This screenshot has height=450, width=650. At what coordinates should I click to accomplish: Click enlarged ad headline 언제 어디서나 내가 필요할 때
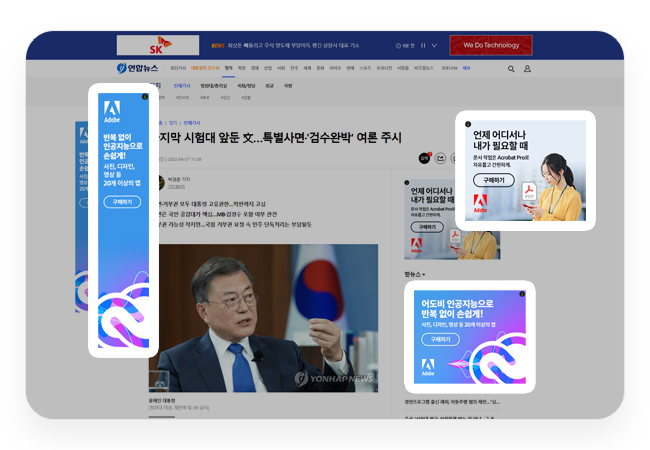501,140
